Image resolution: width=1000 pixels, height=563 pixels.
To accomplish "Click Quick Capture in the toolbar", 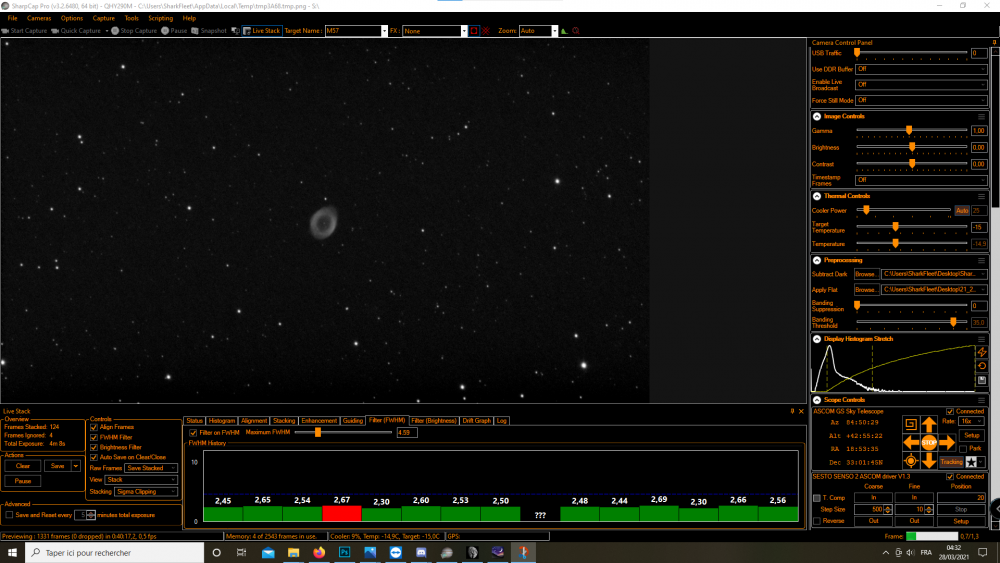I will click(76, 31).
